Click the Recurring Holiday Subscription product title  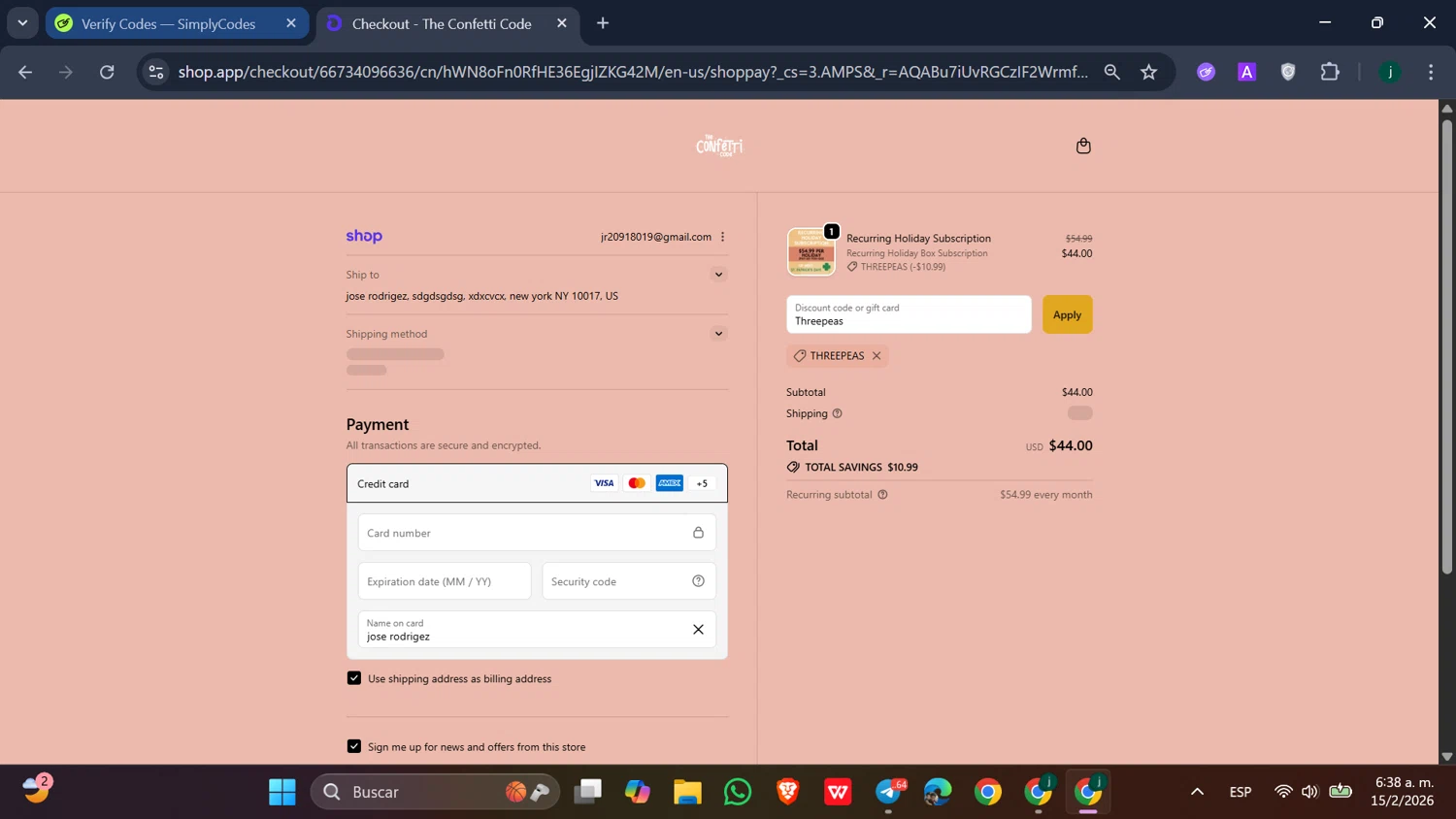pos(918,238)
